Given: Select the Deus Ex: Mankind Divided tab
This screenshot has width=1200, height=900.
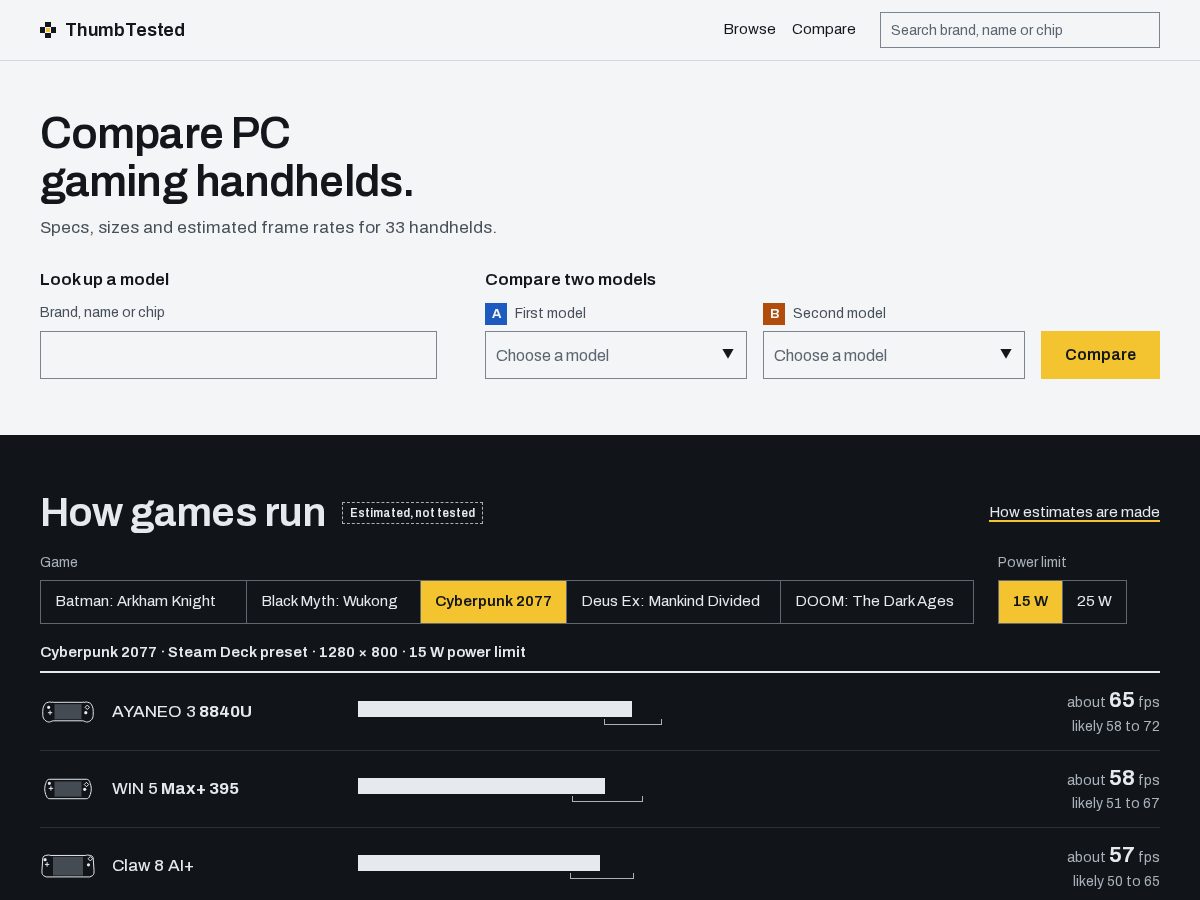Looking at the screenshot, I should (x=673, y=602).
